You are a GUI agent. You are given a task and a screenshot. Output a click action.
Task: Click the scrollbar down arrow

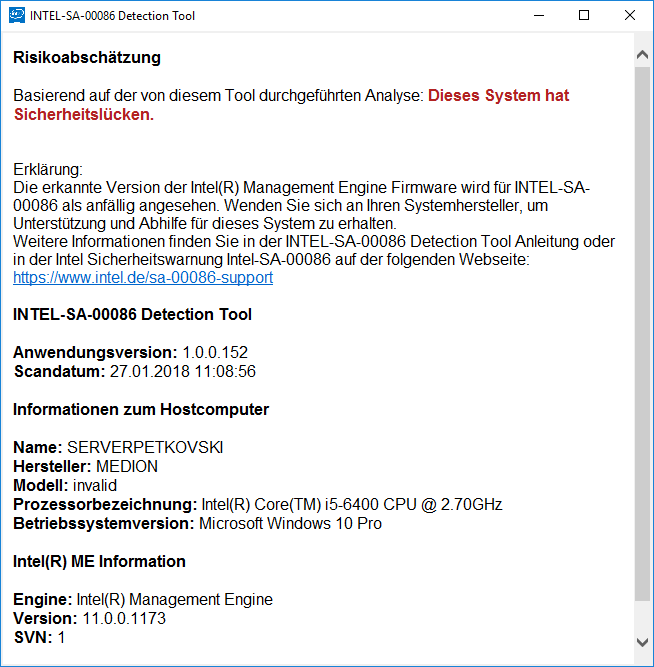coord(643,641)
